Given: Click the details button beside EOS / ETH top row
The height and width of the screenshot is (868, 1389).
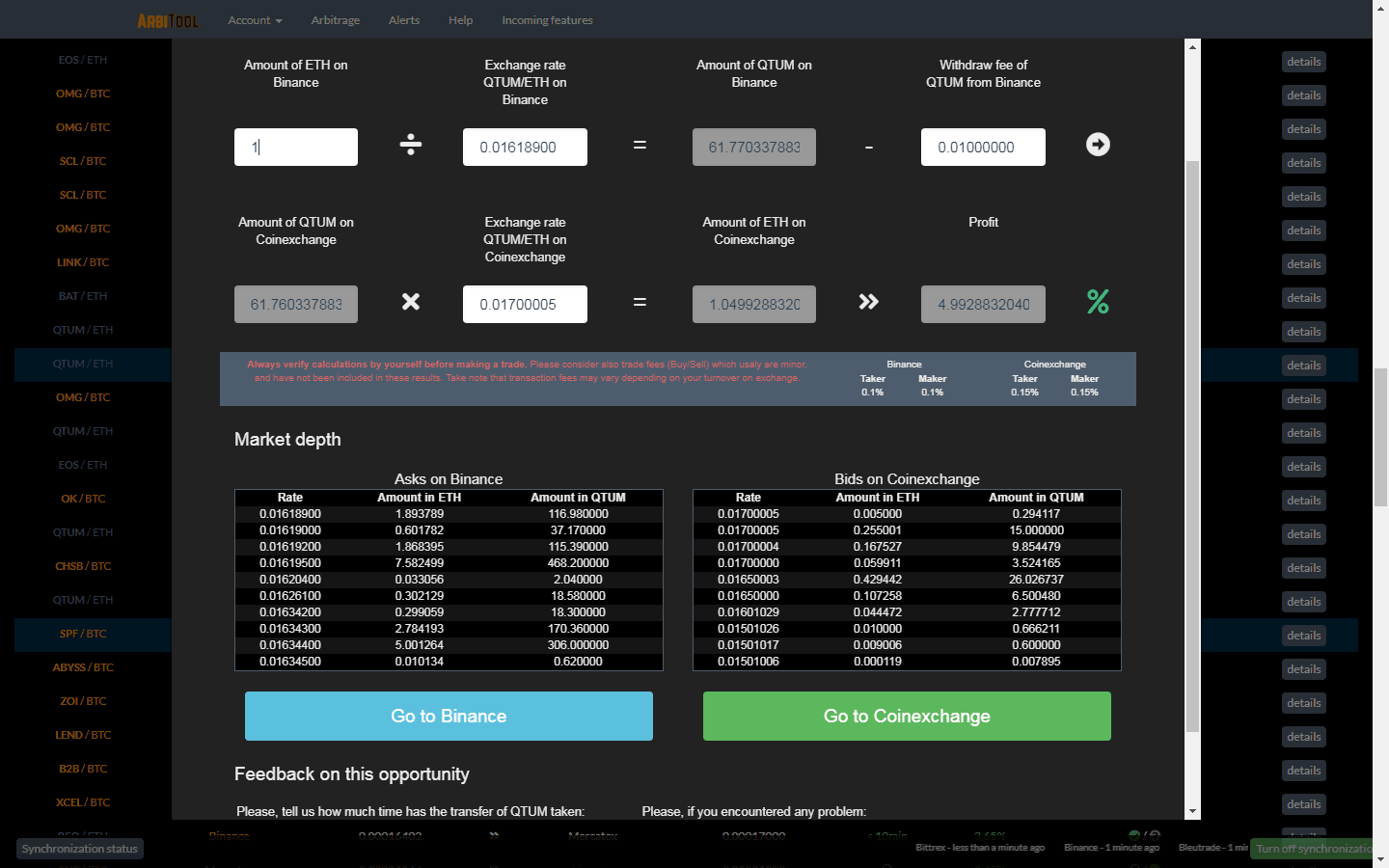Looking at the screenshot, I should (x=1304, y=62).
